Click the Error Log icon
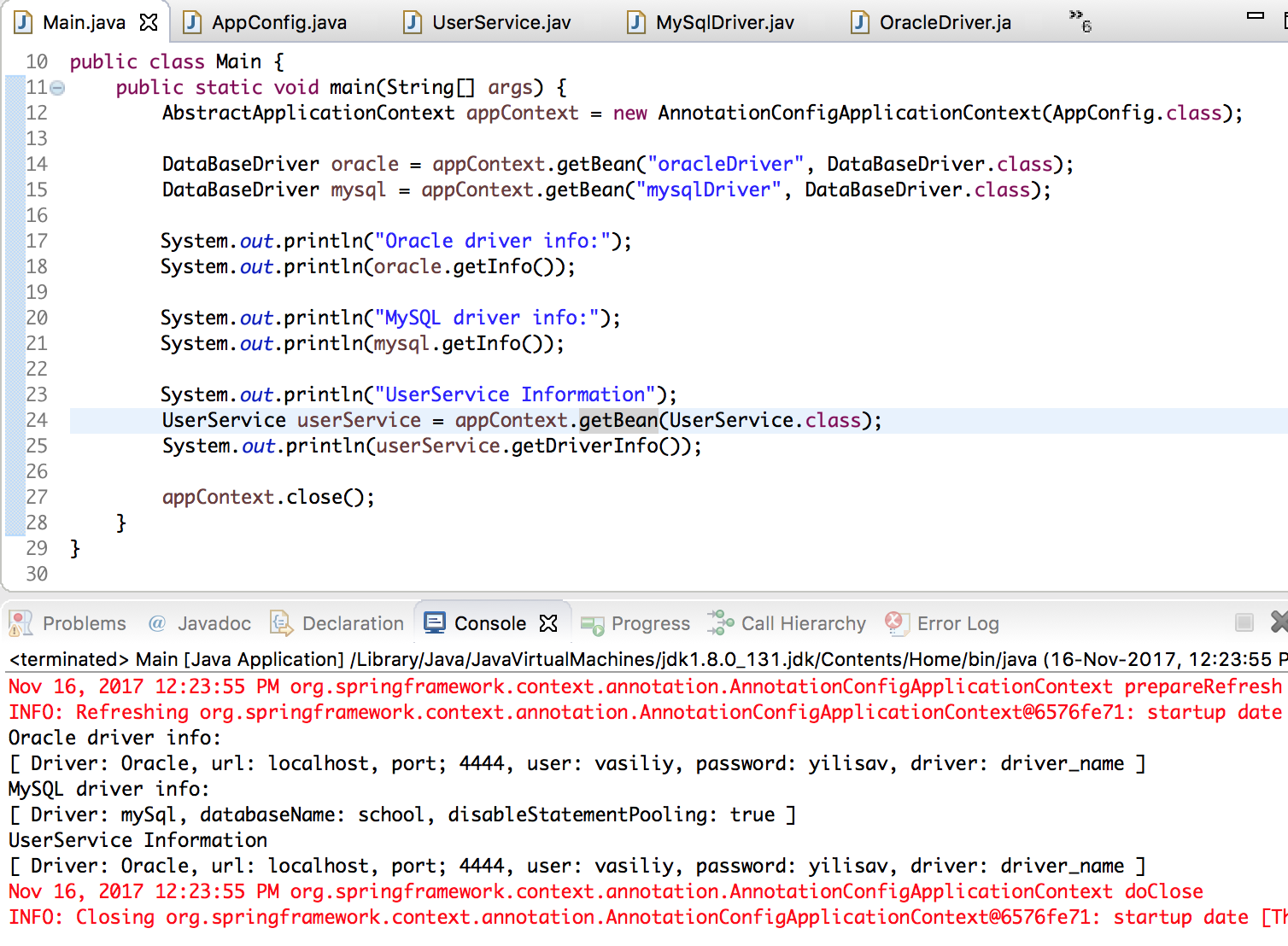Viewport: 1288px width, 946px height. tap(896, 623)
